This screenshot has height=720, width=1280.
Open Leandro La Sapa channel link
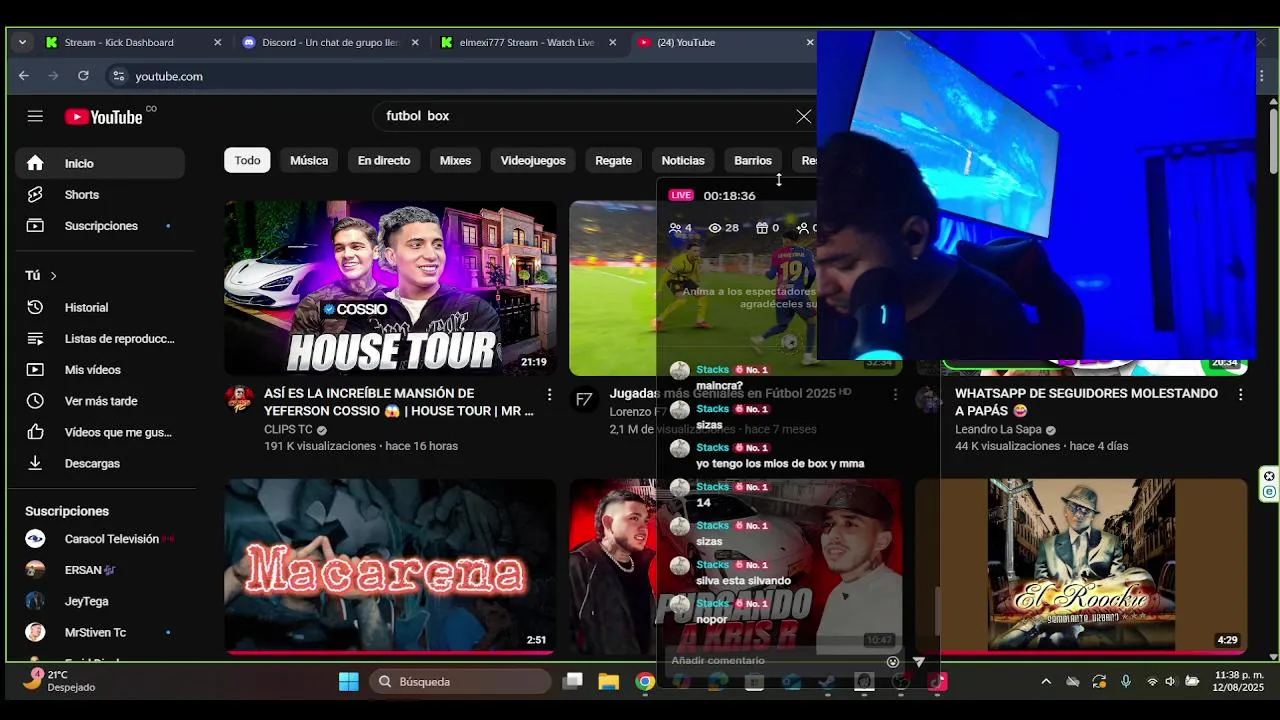[x=998, y=430]
